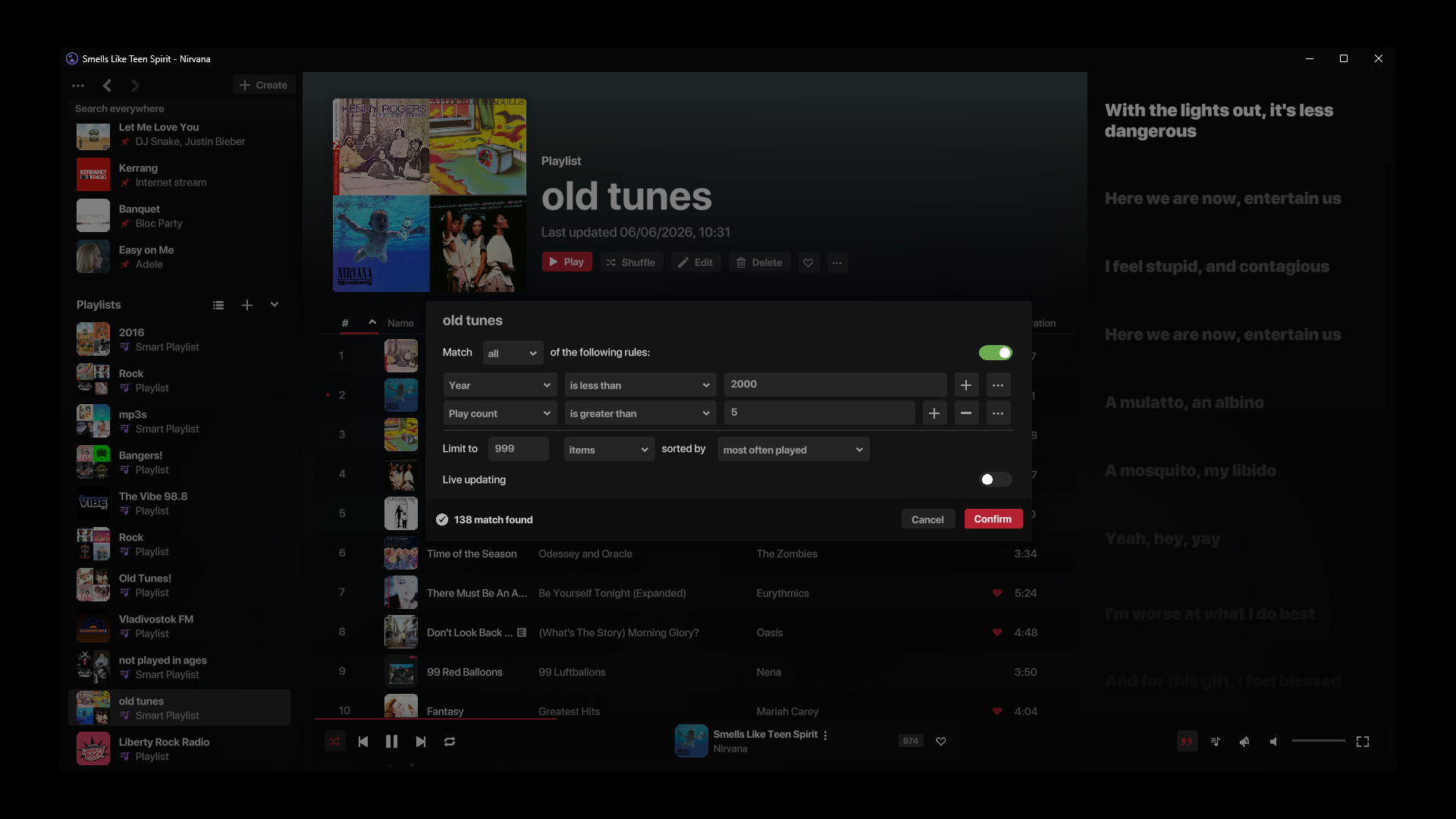Toggle Live updating switch
This screenshot has width=1456, height=819.
tap(995, 479)
